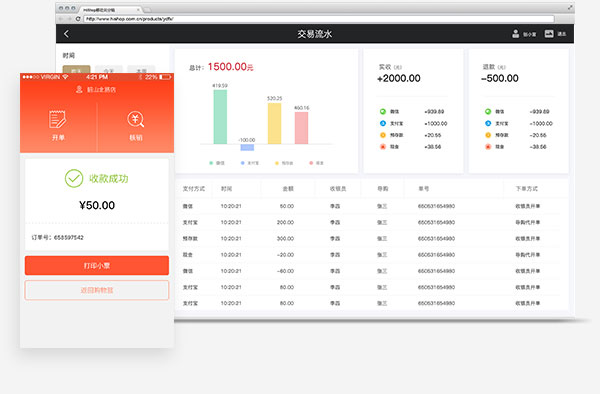Click -1000.00 value in 退款 card
This screenshot has width=600, height=394.
click(x=541, y=124)
